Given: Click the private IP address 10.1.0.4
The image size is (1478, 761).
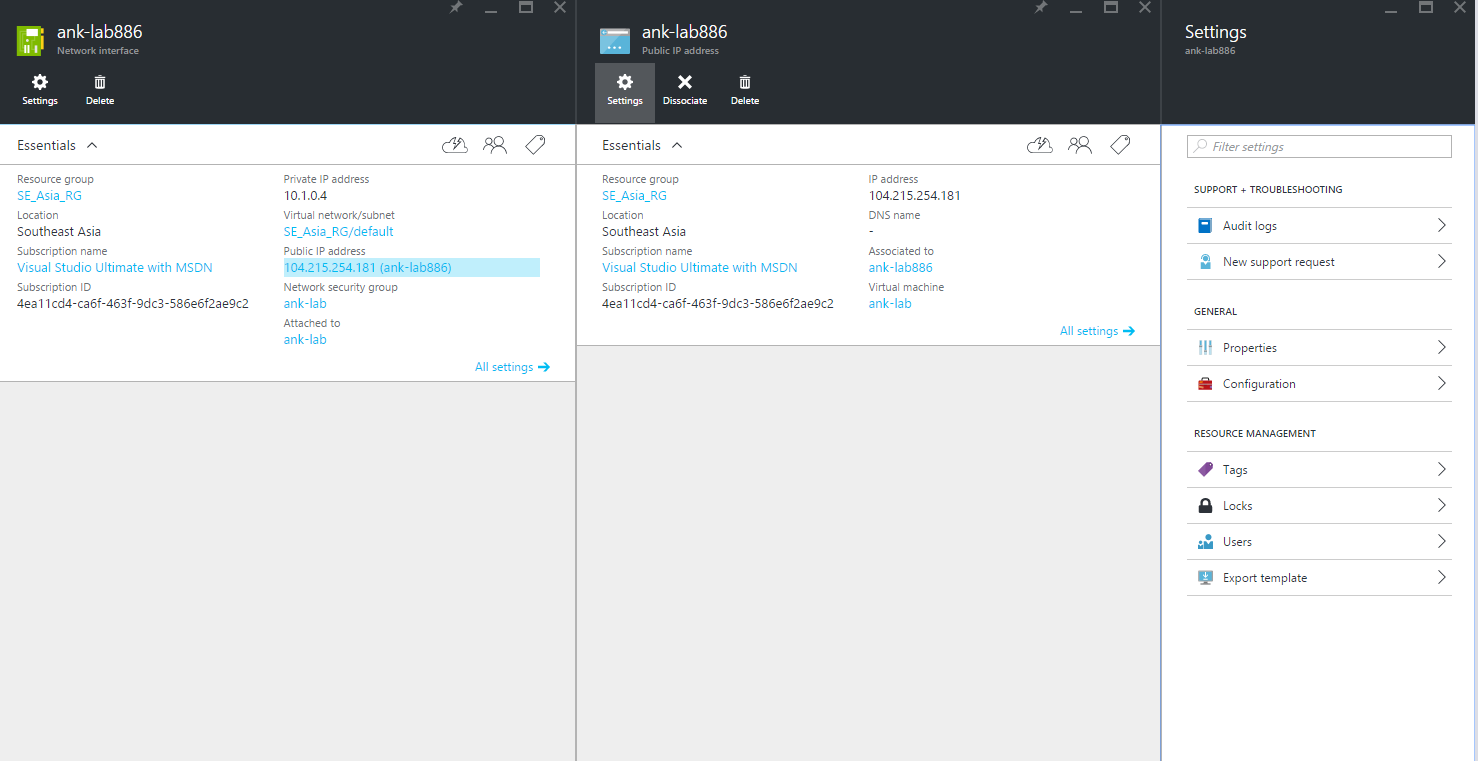Looking at the screenshot, I should coord(305,196).
